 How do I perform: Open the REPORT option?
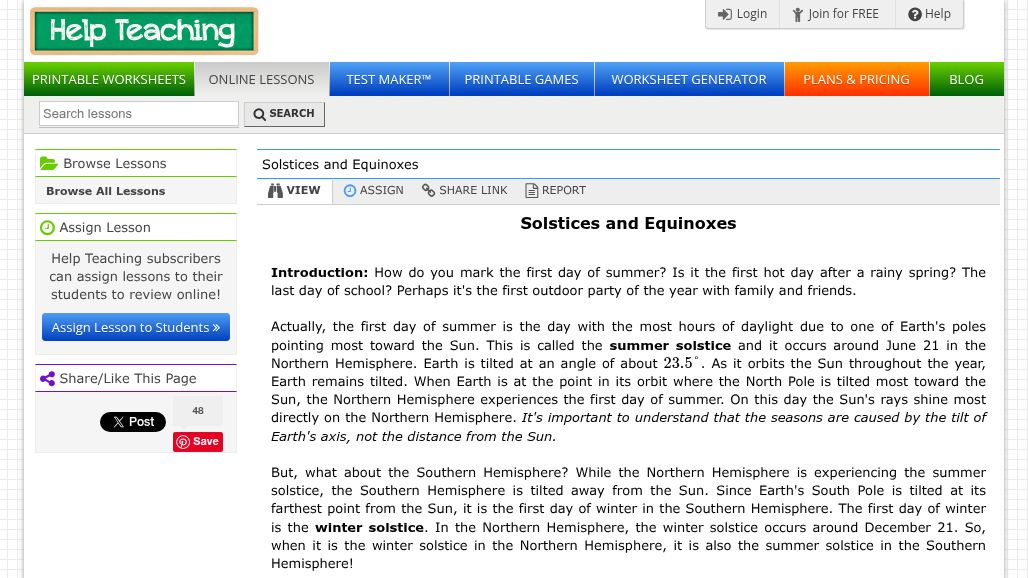[555, 191]
